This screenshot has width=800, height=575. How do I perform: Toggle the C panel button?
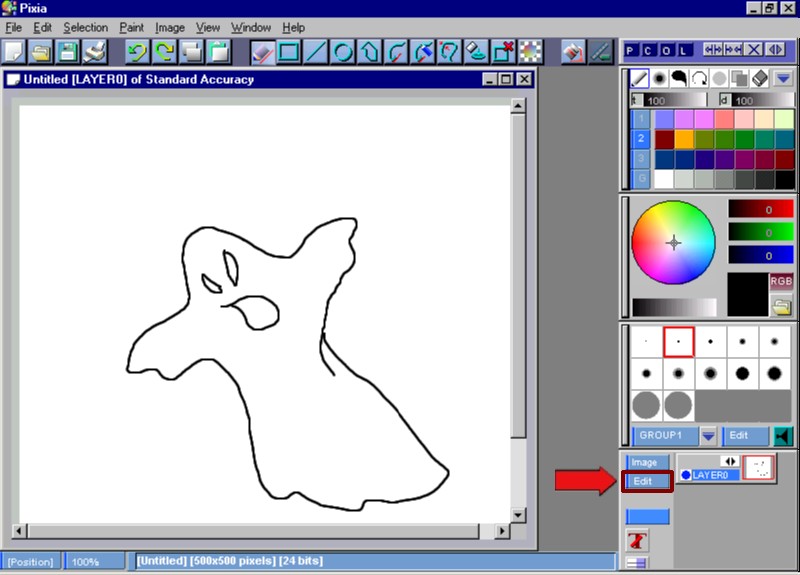tap(649, 50)
